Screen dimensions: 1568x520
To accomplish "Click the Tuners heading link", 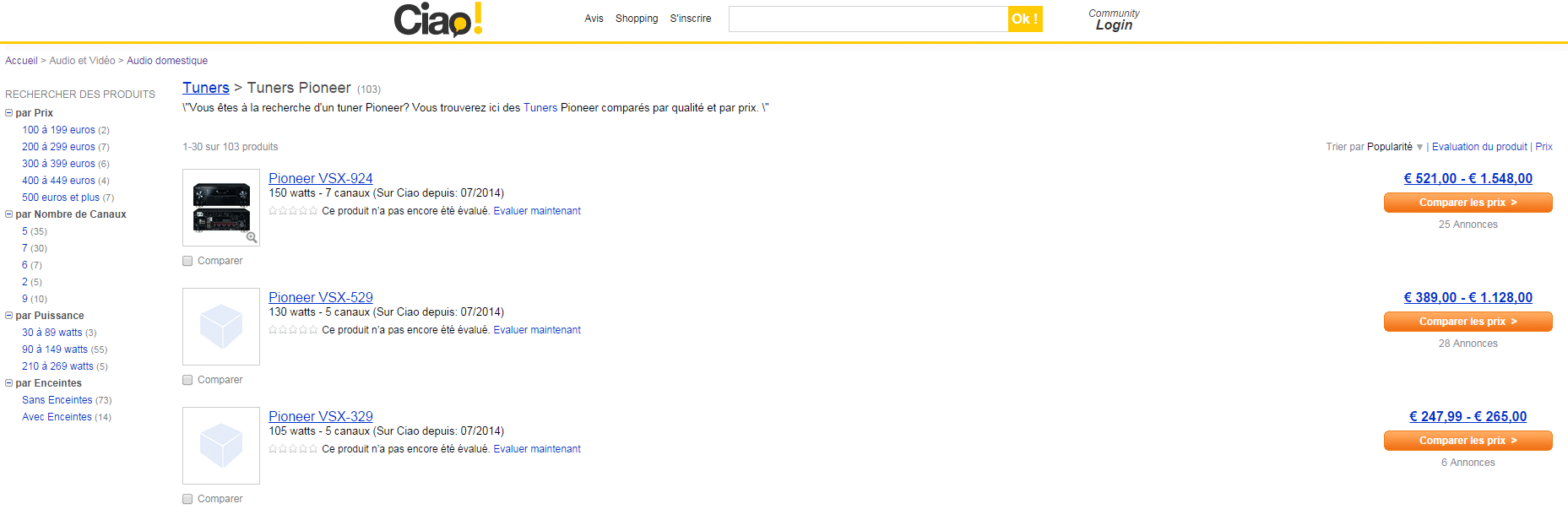I will (x=206, y=88).
